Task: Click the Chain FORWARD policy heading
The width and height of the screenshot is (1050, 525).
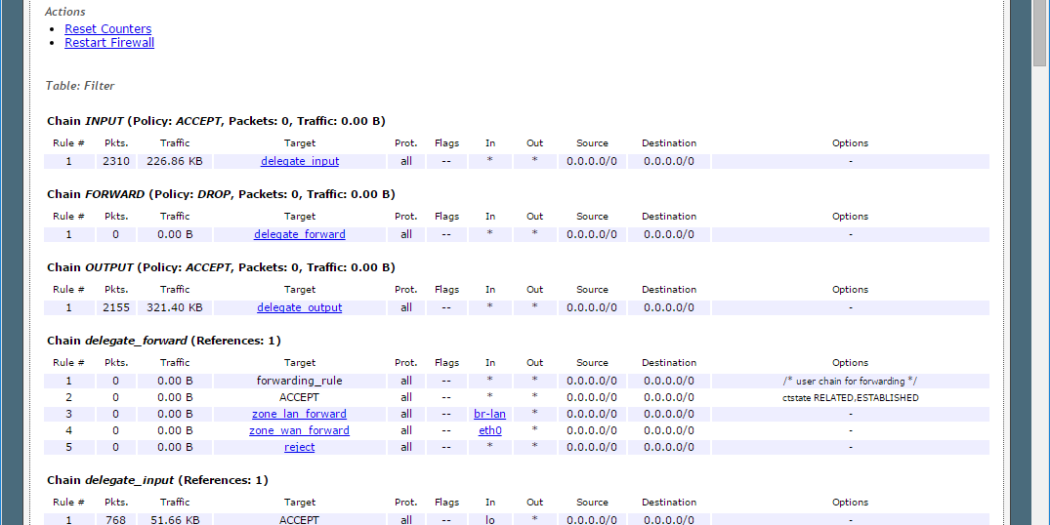Action: pos(220,194)
